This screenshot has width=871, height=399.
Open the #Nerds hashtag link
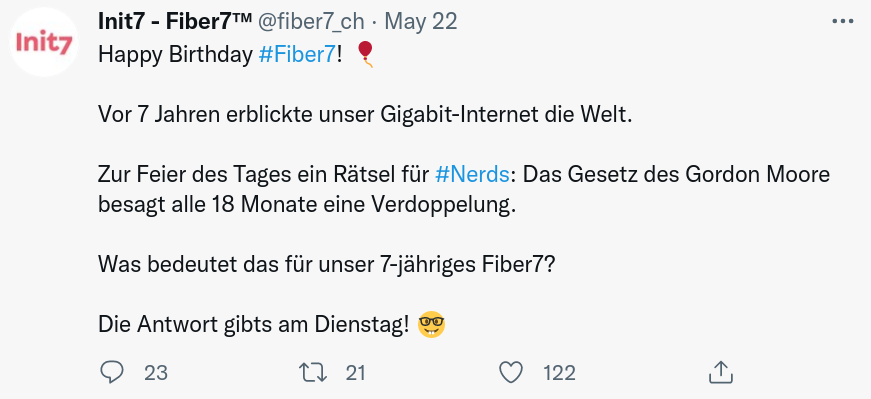[x=472, y=174]
